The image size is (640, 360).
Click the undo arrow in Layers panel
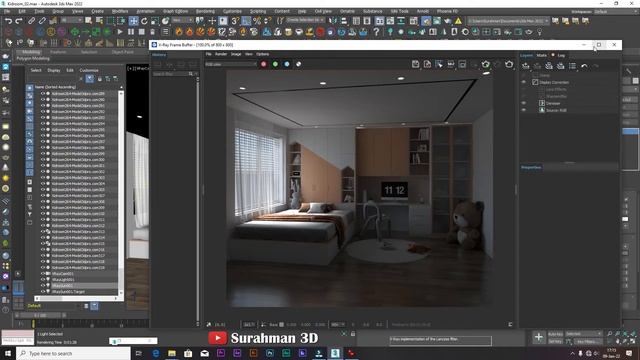(584, 66)
